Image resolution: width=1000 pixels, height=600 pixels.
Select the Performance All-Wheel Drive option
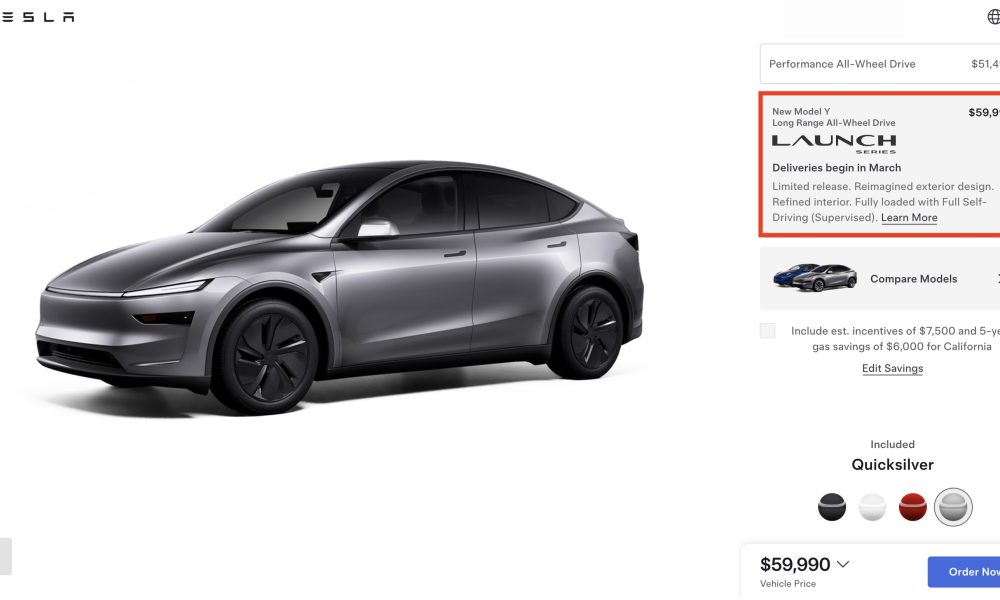880,64
